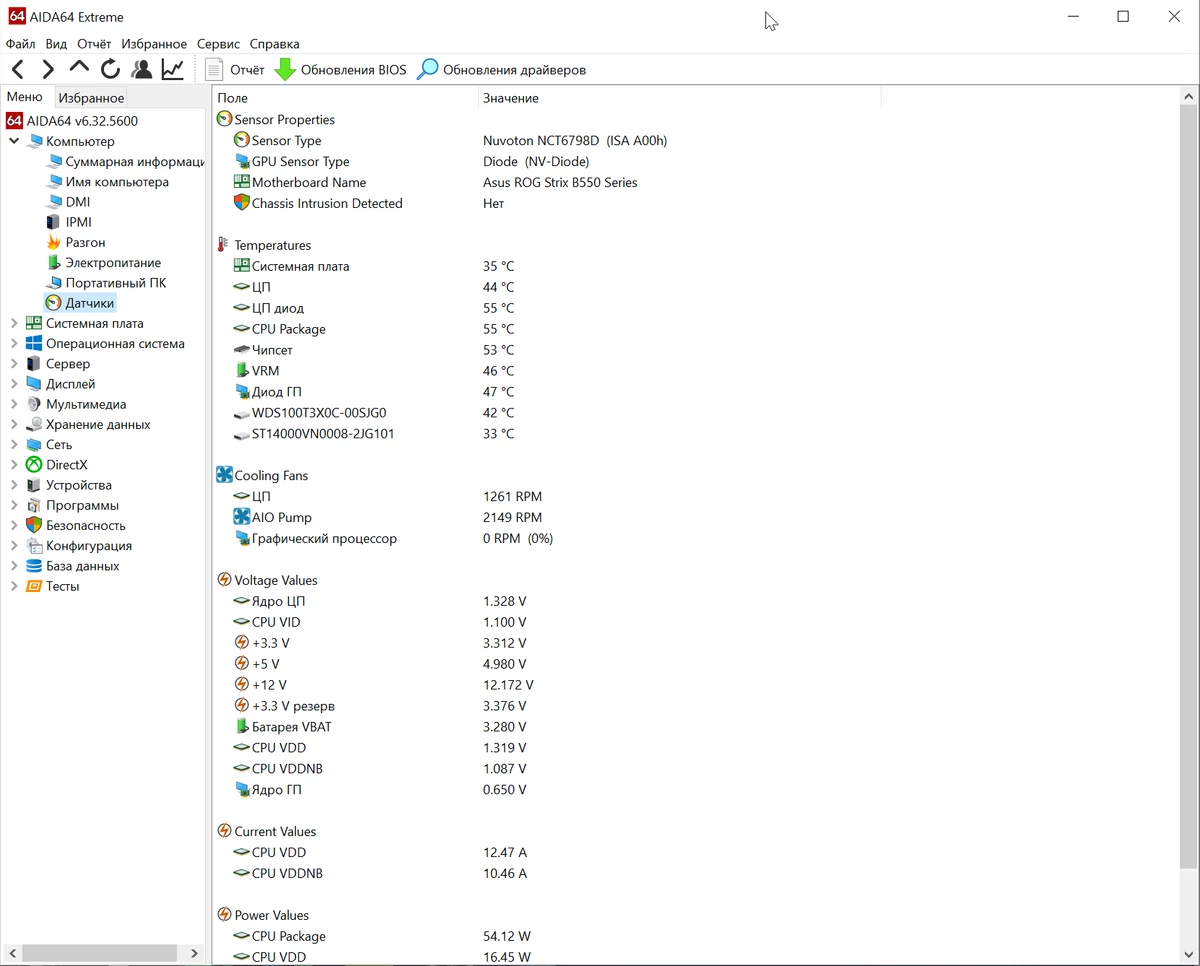Click the left panel horizontal scrollbar right arrow
Screen dimensions: 1200x966
194,954
